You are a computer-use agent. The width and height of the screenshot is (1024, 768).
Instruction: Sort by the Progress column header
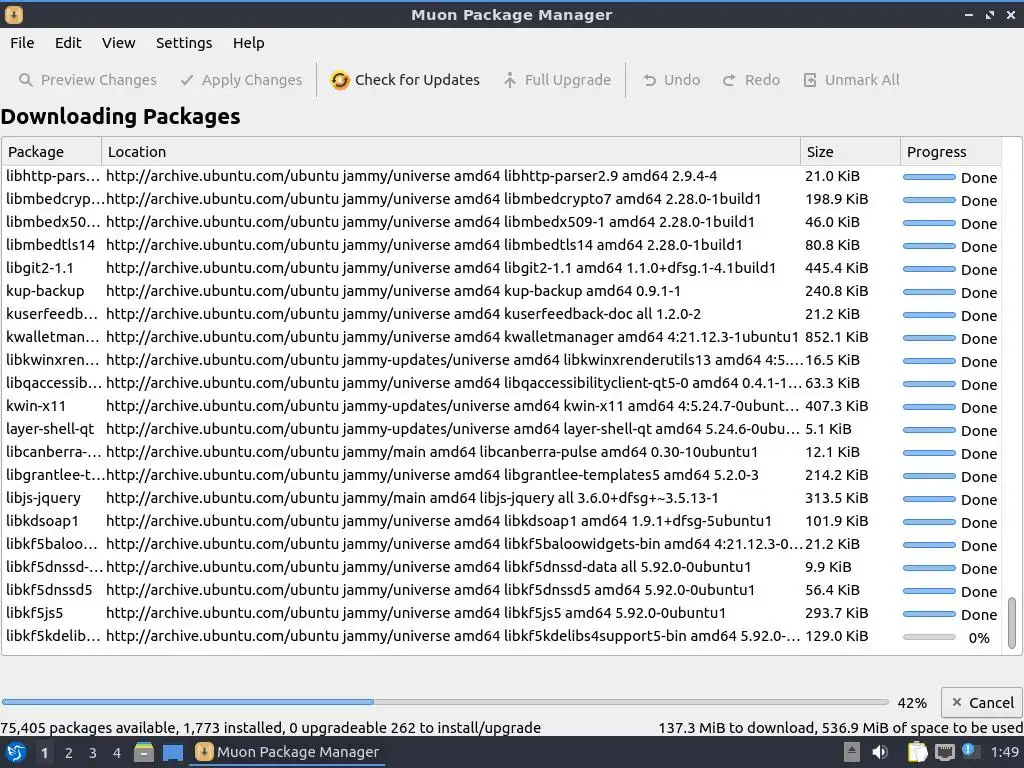[x=951, y=152]
